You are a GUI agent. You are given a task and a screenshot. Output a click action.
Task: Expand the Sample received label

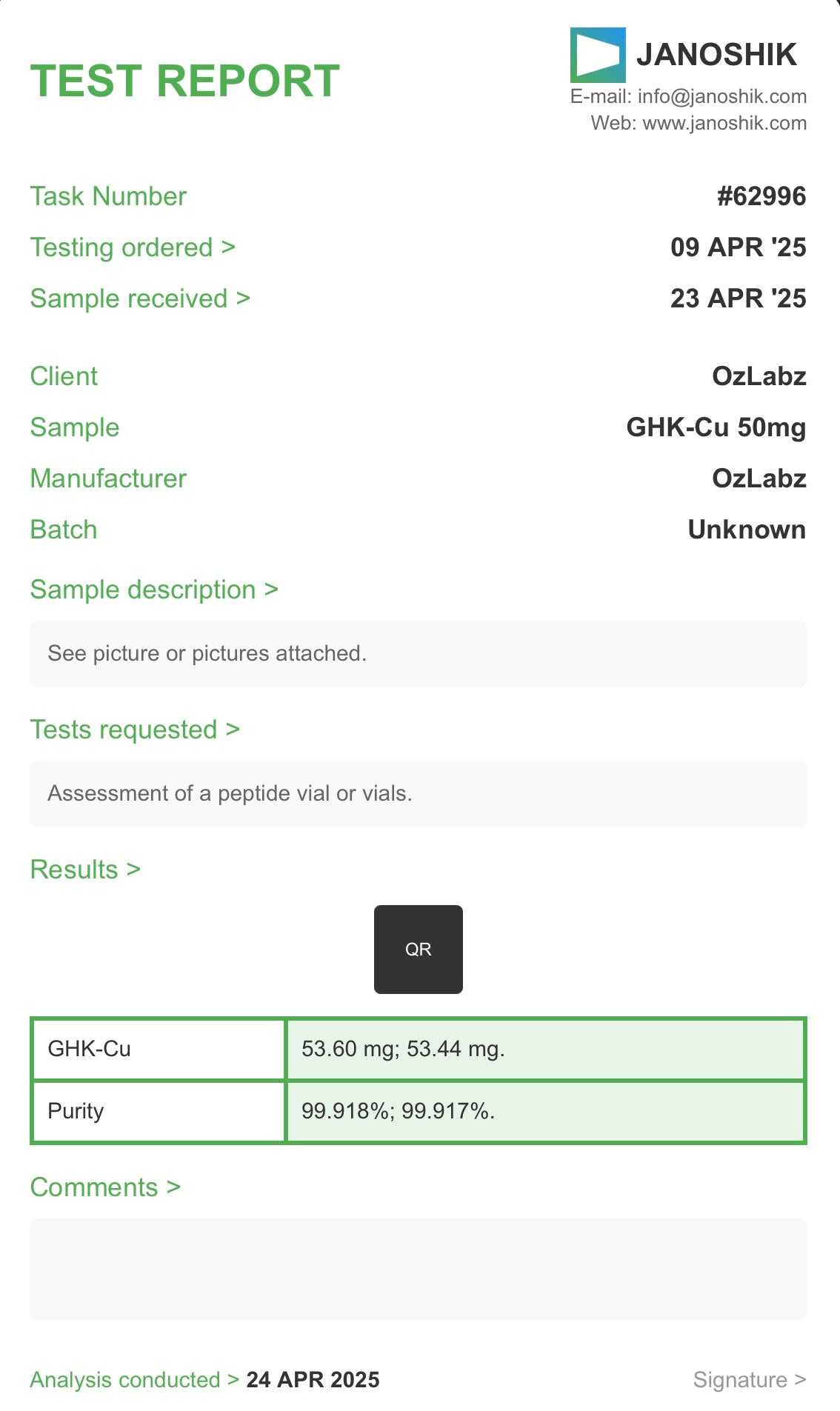pos(140,298)
